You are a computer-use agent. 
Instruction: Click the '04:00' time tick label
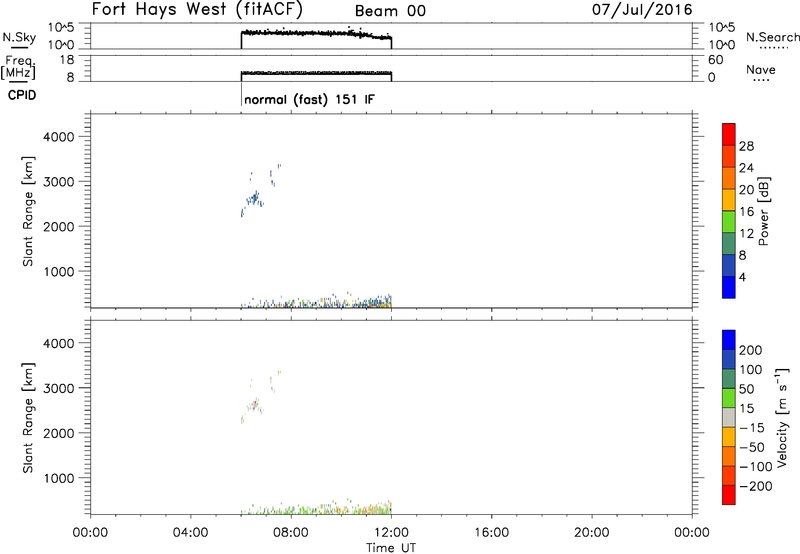point(190,533)
